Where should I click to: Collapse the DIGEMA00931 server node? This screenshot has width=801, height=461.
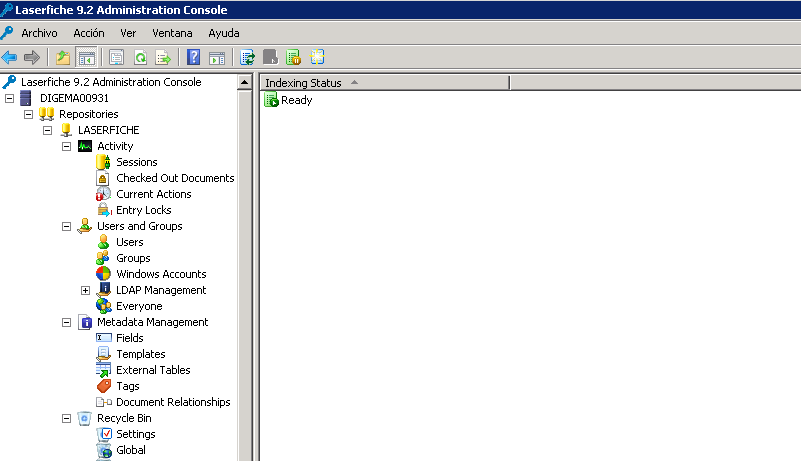pyautogui.click(x=9, y=98)
